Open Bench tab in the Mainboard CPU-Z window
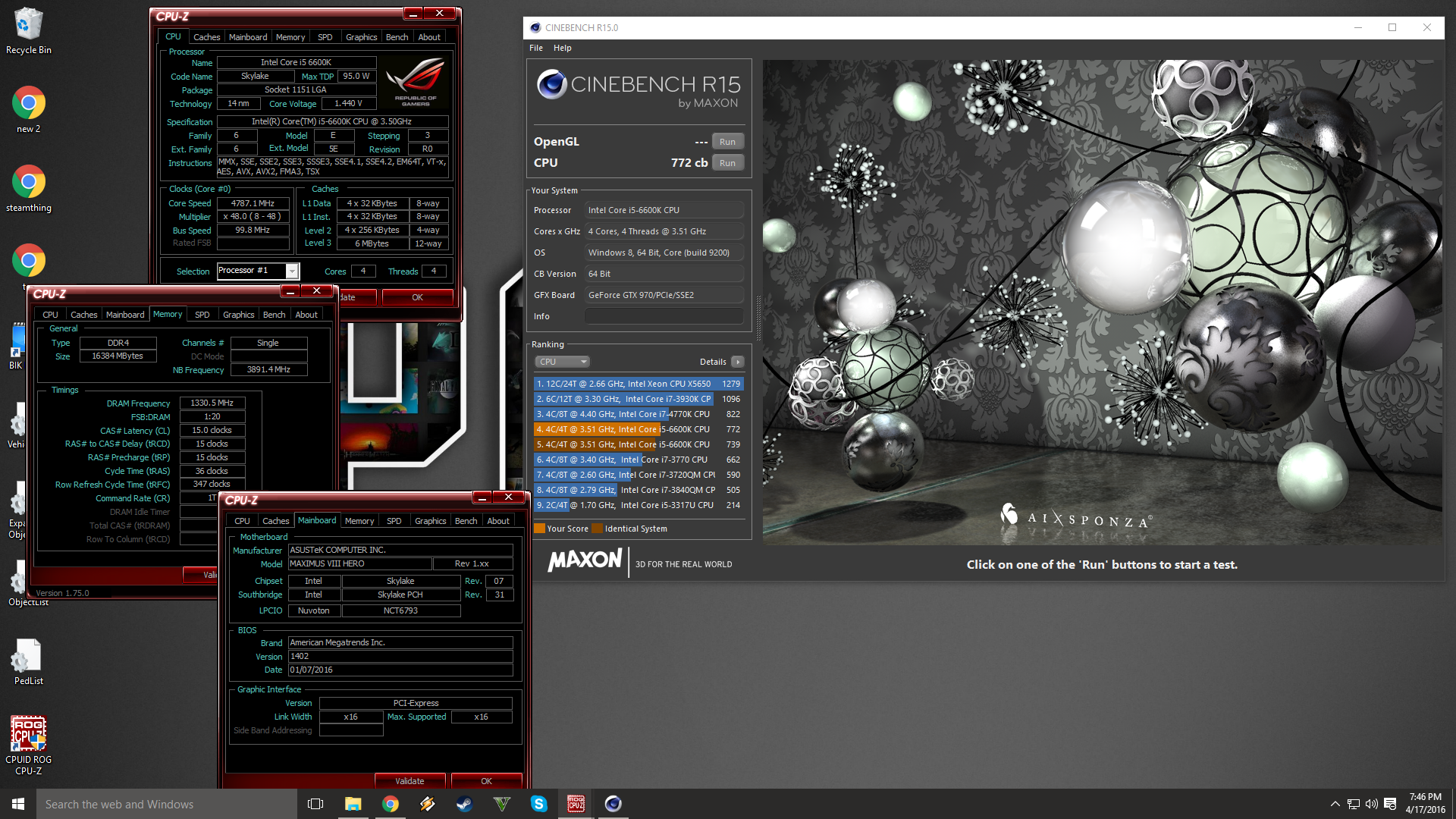 point(466,521)
